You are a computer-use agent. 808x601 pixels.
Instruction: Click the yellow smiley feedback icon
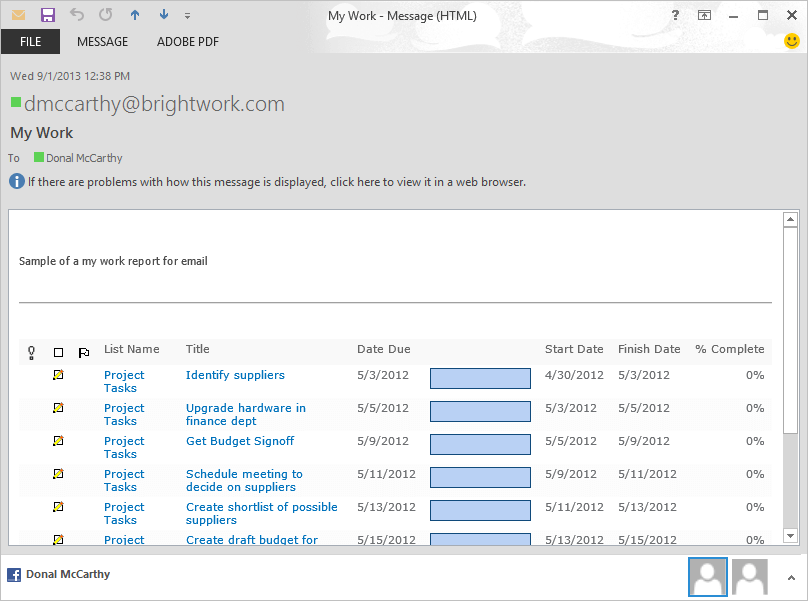point(792,42)
